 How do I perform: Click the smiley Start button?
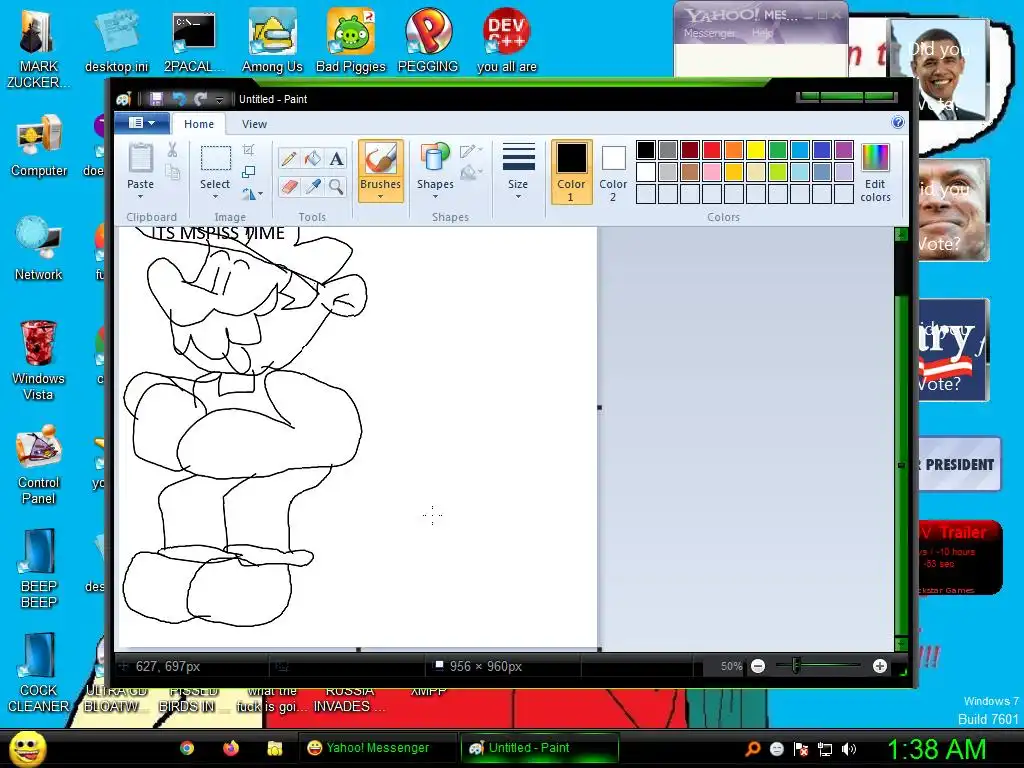tap(27, 748)
